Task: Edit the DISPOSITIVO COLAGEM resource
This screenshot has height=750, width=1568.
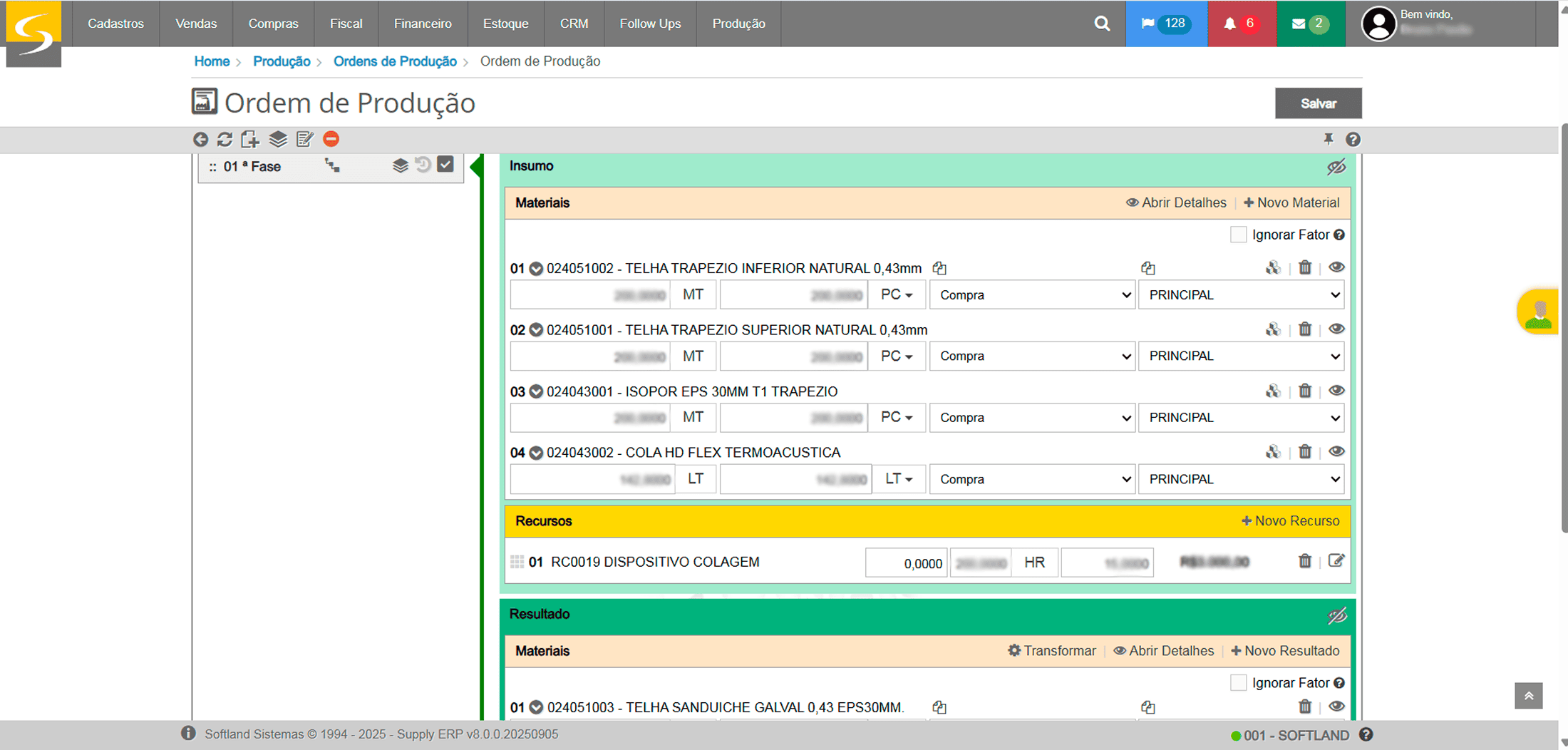Action: pos(1336,561)
